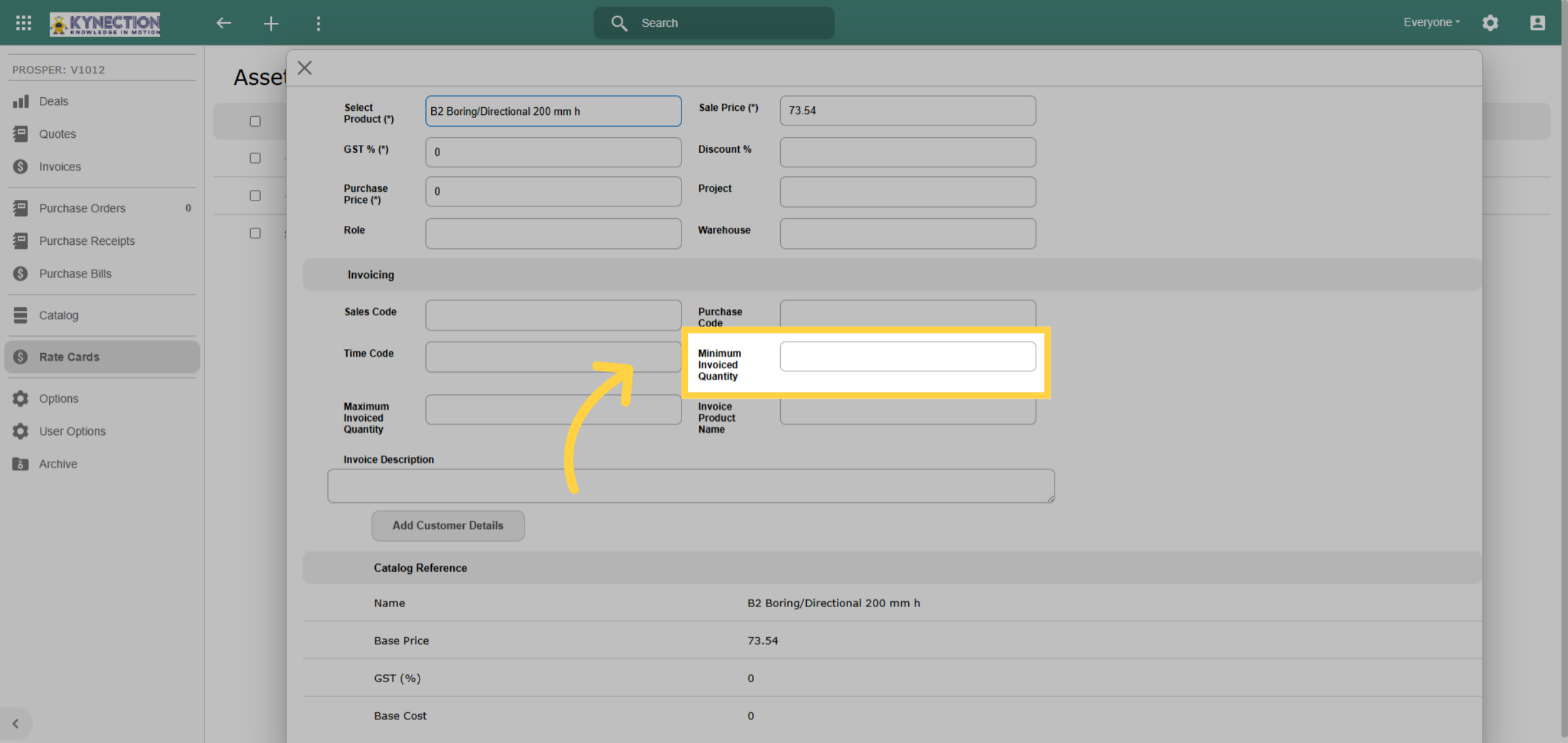The image size is (1568, 743).
Task: Click the Kynection logo
Action: 105,24
